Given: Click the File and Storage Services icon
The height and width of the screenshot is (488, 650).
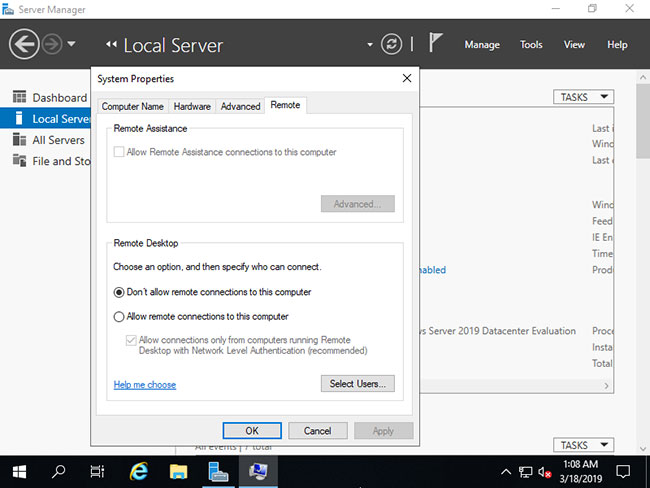Looking at the screenshot, I should point(19,160).
